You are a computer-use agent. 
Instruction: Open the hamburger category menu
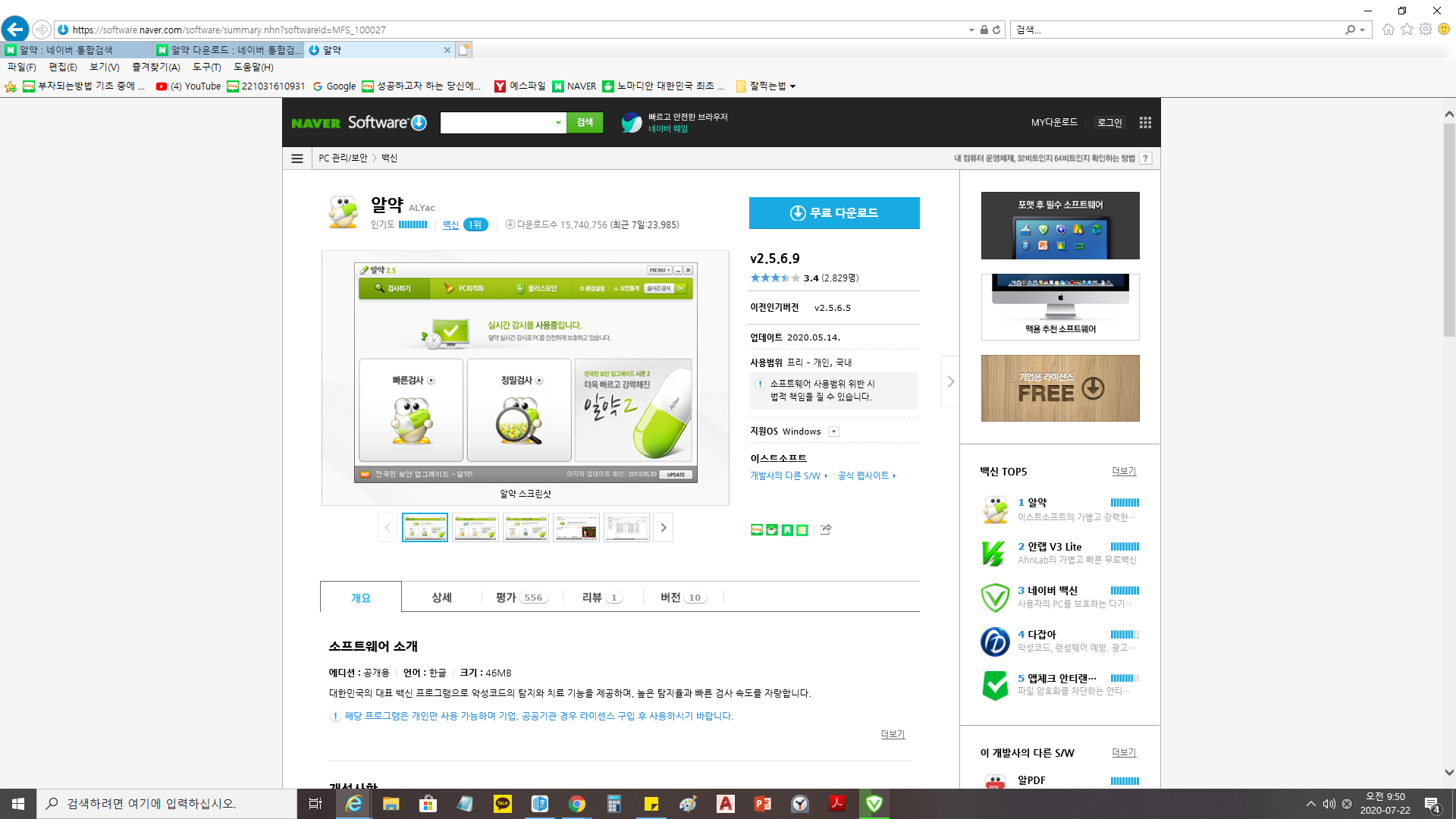[297, 158]
